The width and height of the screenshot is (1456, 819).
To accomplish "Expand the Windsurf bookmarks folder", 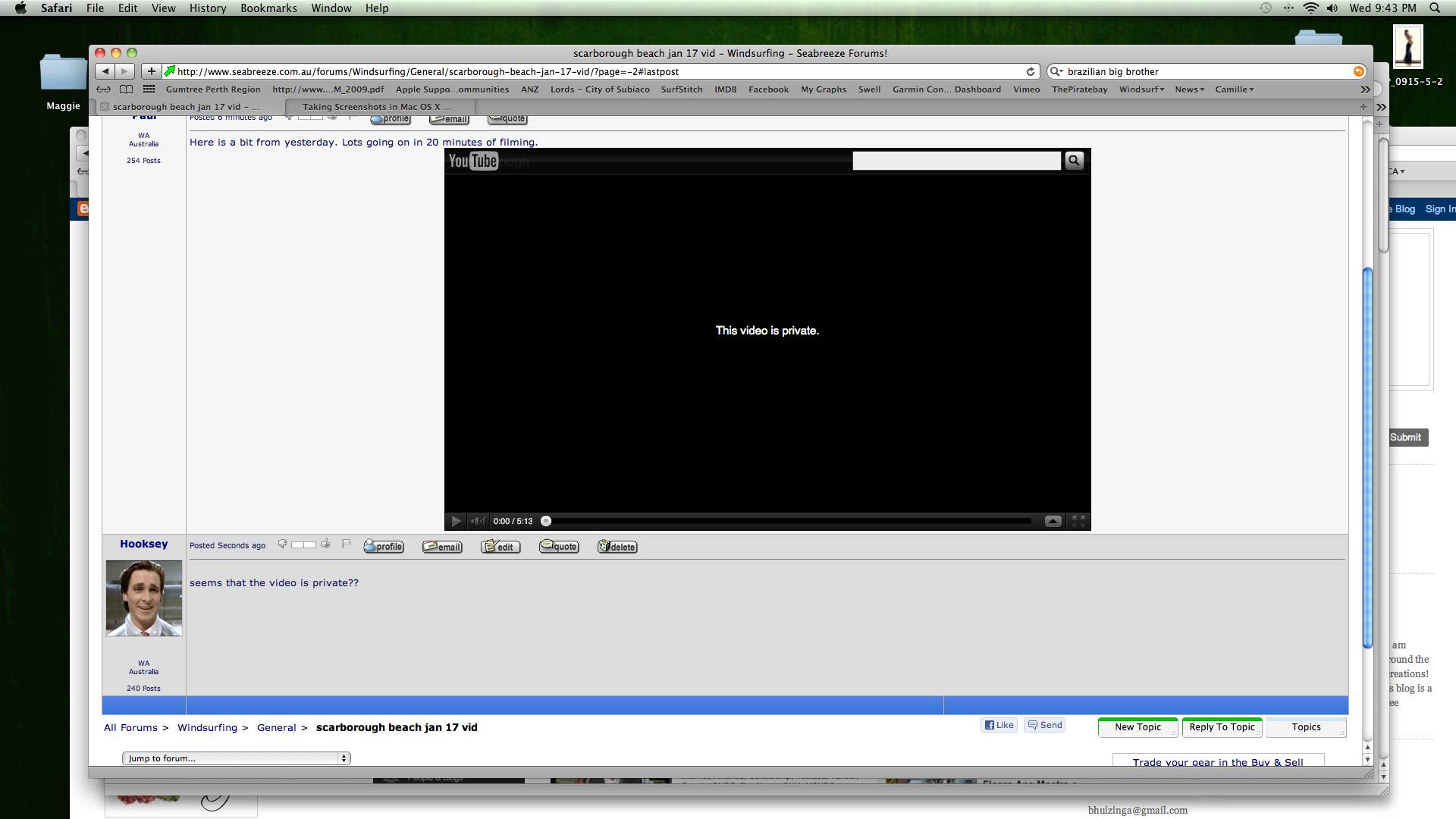I will click(1141, 89).
